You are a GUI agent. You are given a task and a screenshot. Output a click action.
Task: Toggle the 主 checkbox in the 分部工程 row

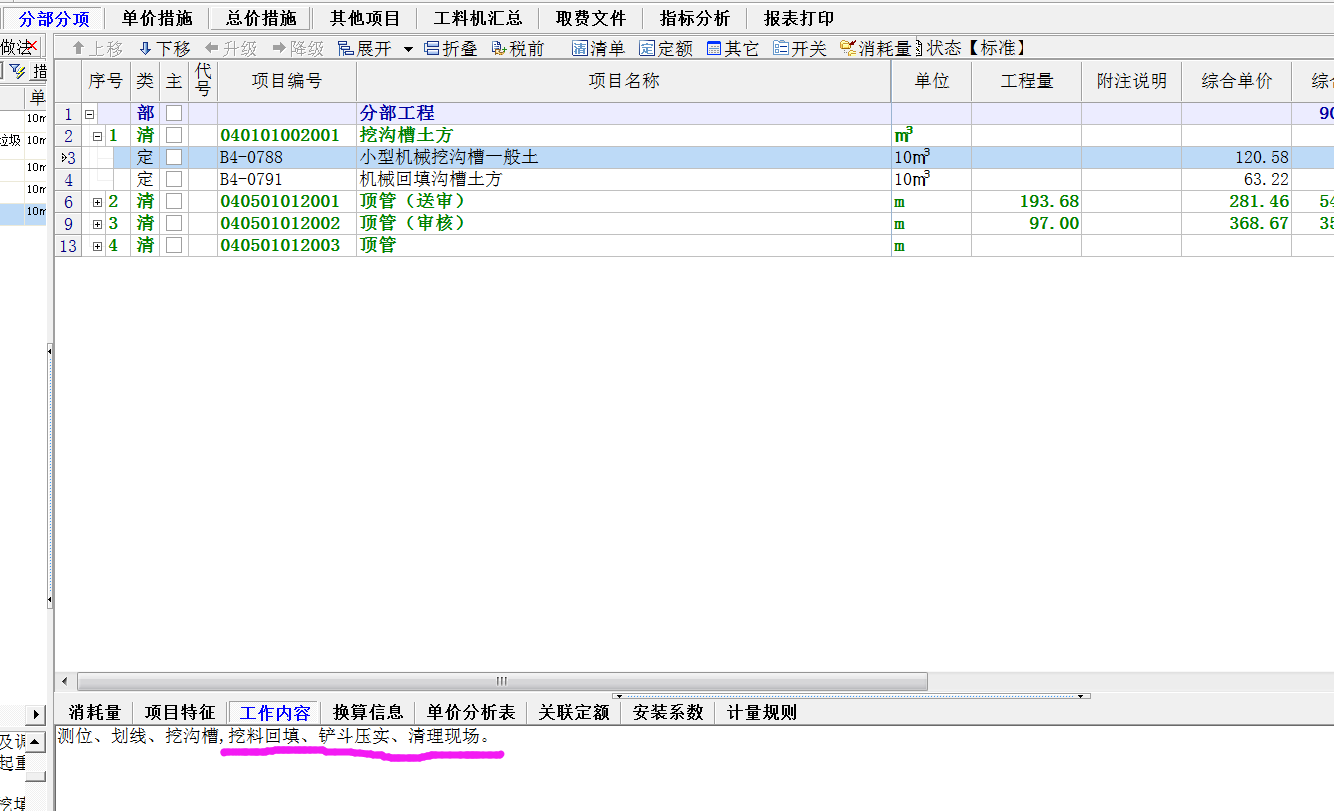(174, 113)
